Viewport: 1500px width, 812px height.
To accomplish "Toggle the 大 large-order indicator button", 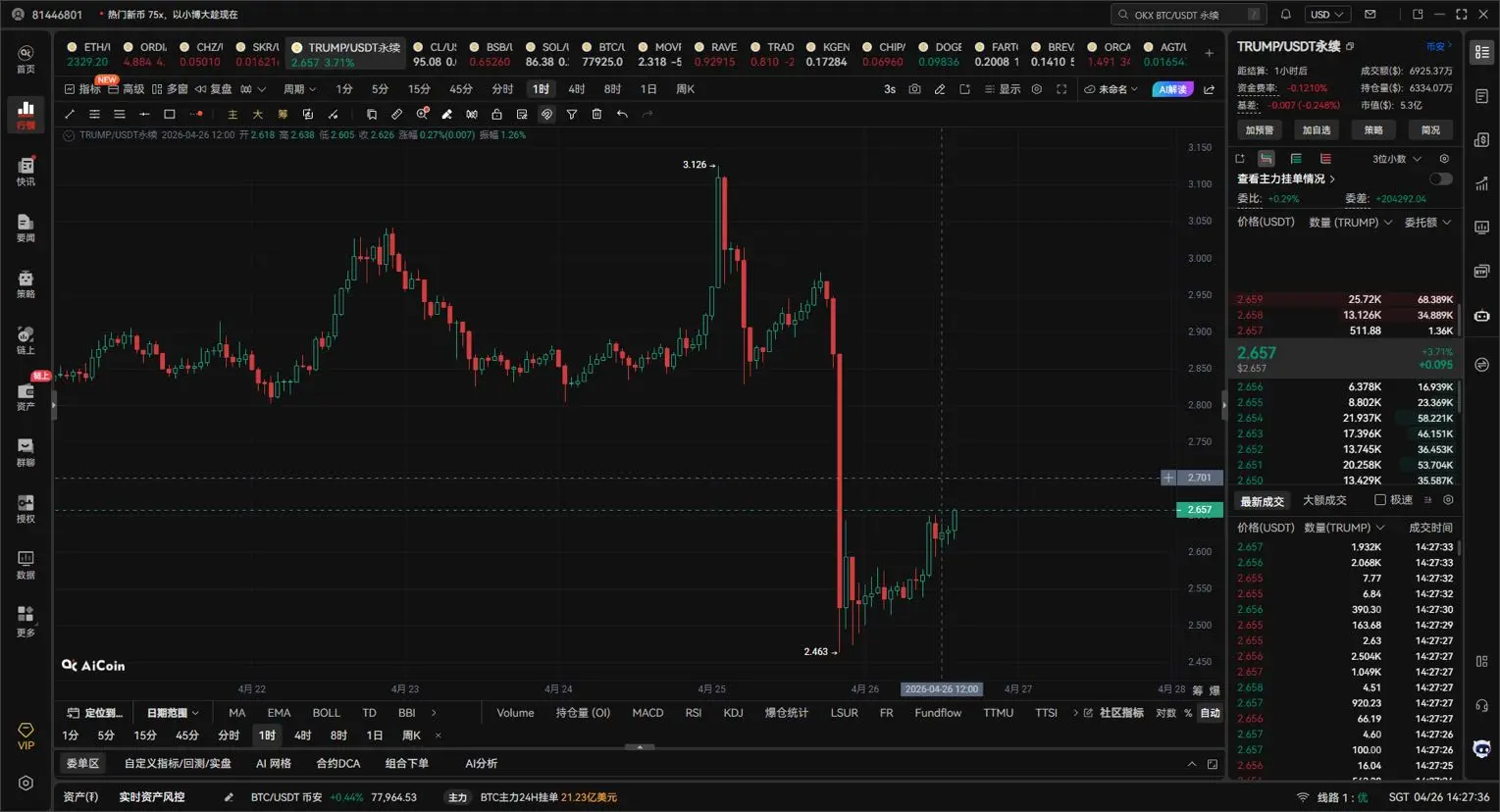I will [257, 115].
